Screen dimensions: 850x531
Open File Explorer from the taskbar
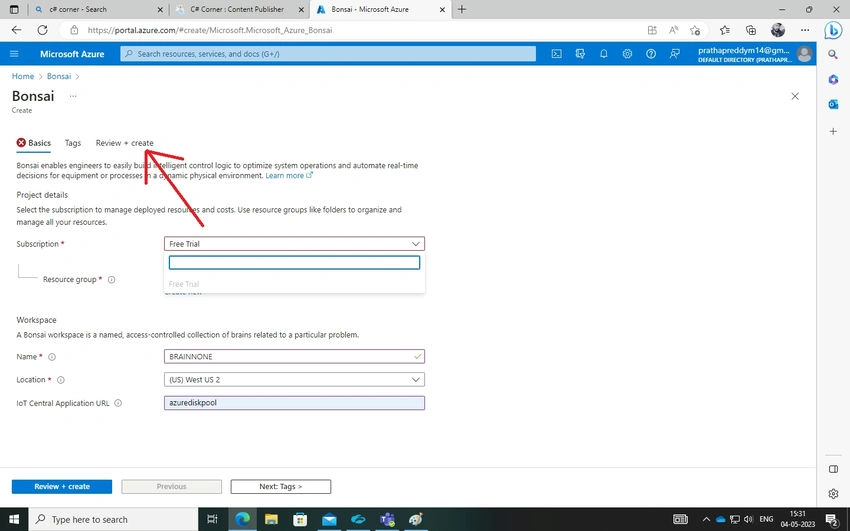pyautogui.click(x=271, y=519)
